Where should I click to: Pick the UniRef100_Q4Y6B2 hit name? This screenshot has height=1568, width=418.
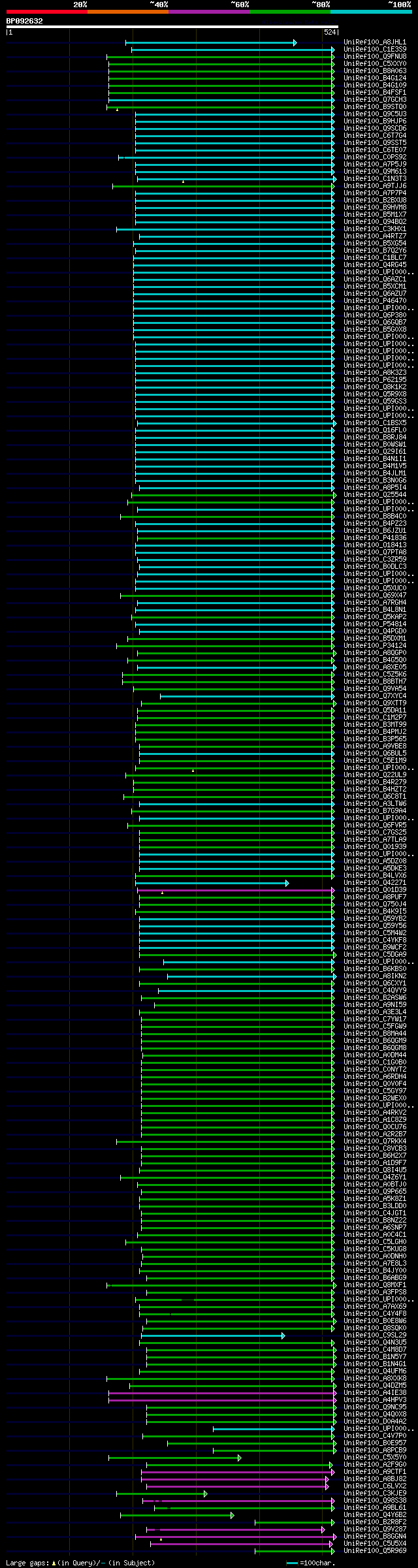(375, 1515)
